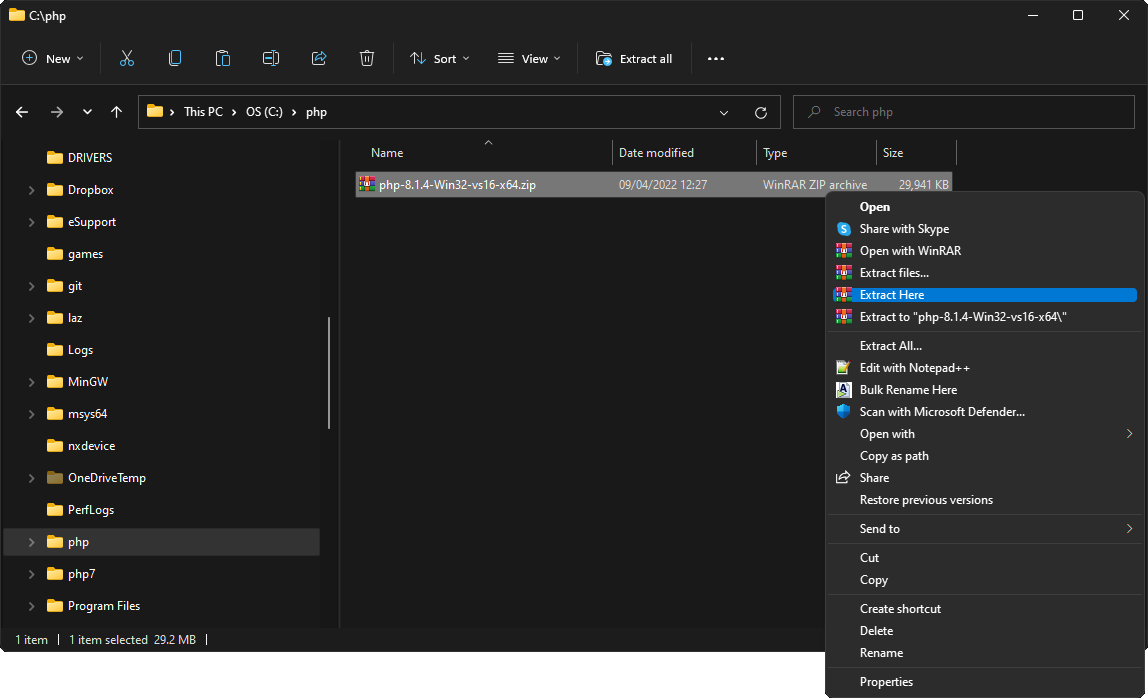
Task: Click the Notepad++ icon in context menu
Action: (843, 368)
